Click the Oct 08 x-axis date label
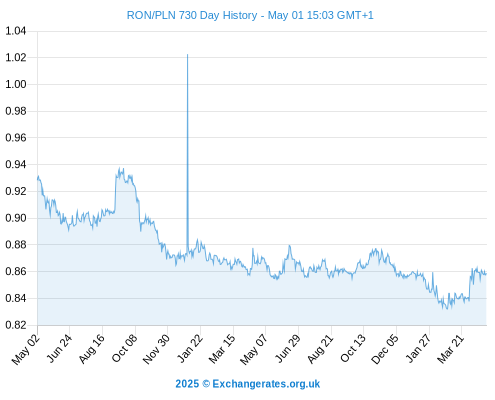 pos(124,348)
